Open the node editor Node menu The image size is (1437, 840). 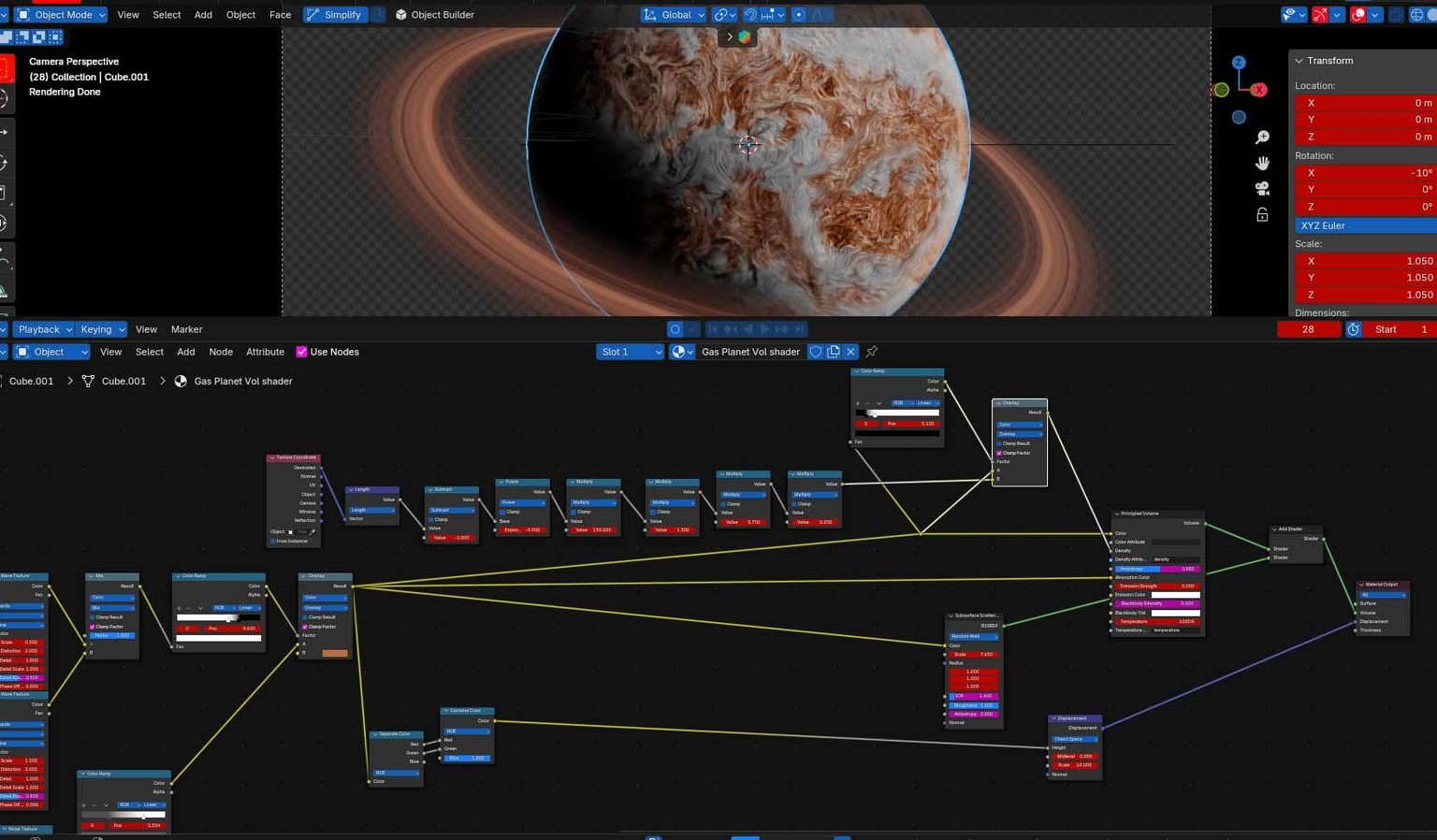221,352
